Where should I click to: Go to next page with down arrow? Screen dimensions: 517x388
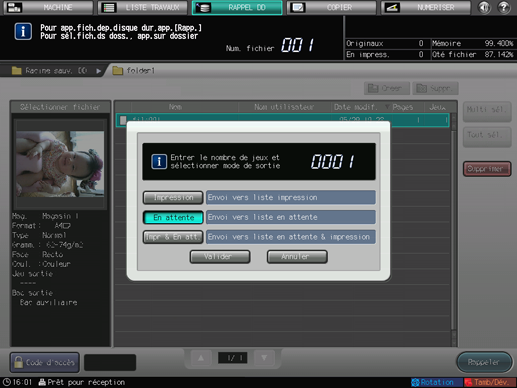click(x=264, y=358)
